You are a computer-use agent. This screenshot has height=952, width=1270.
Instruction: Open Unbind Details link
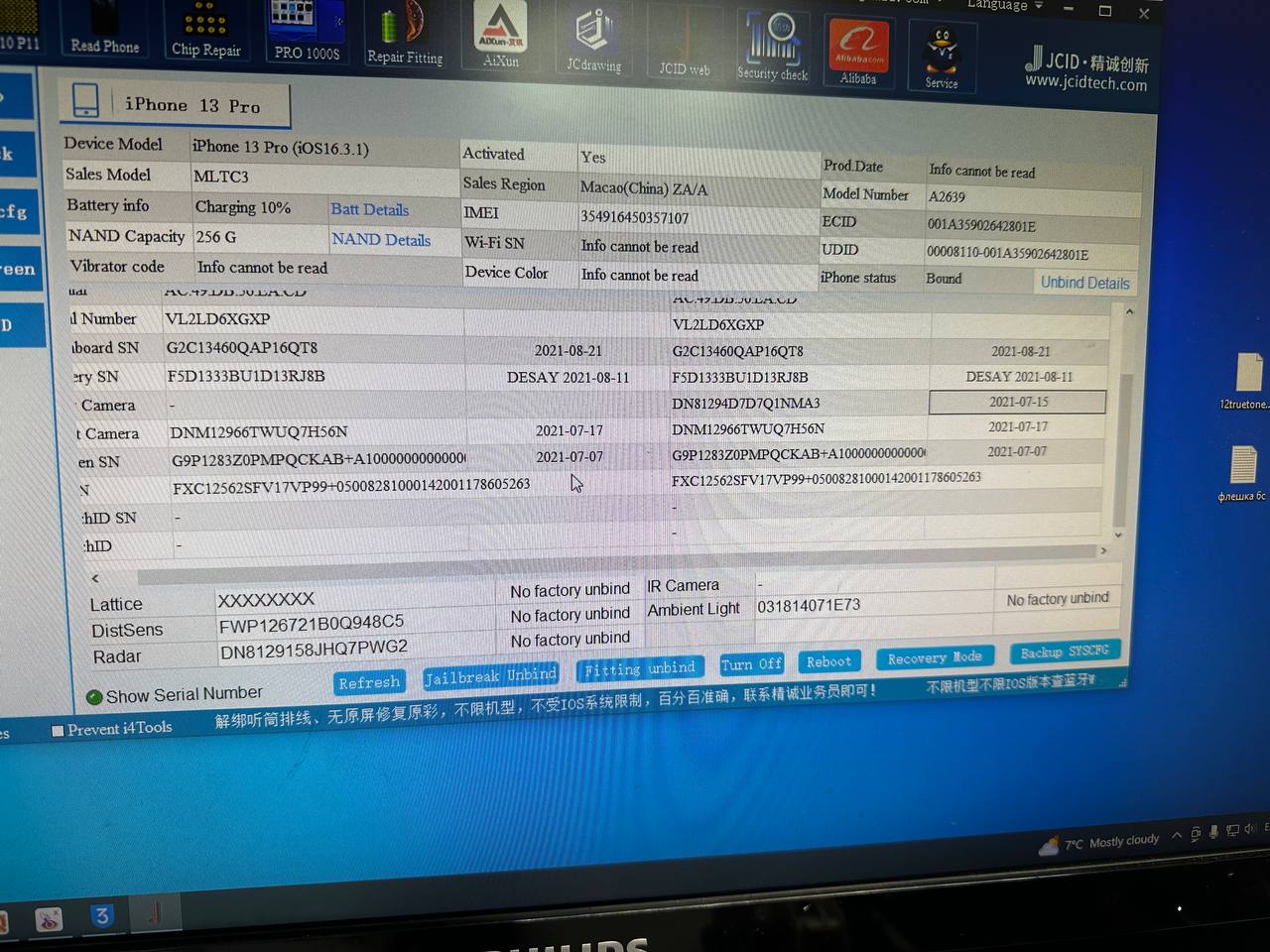point(1084,283)
